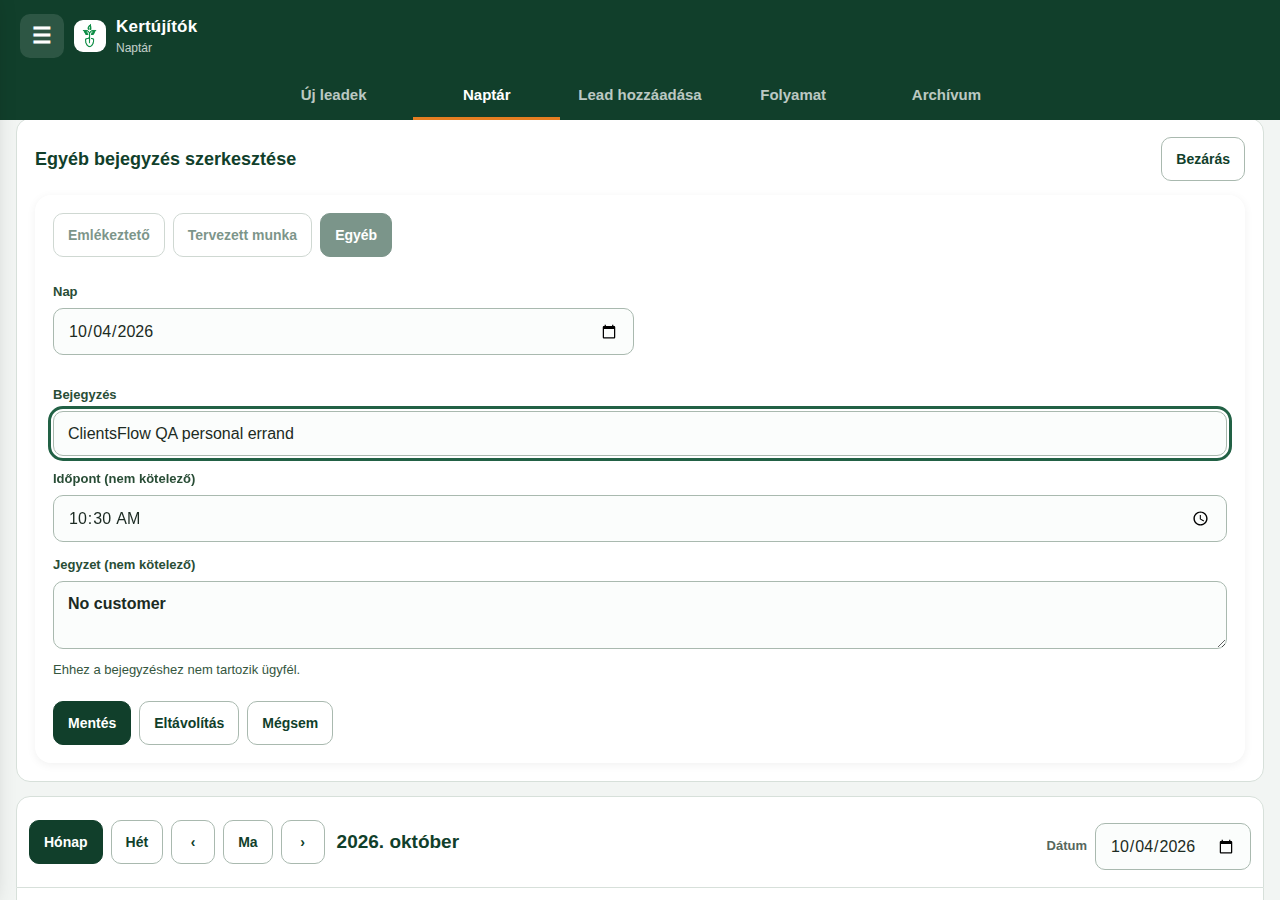Select the Emlékeztető entry type

click(109, 235)
